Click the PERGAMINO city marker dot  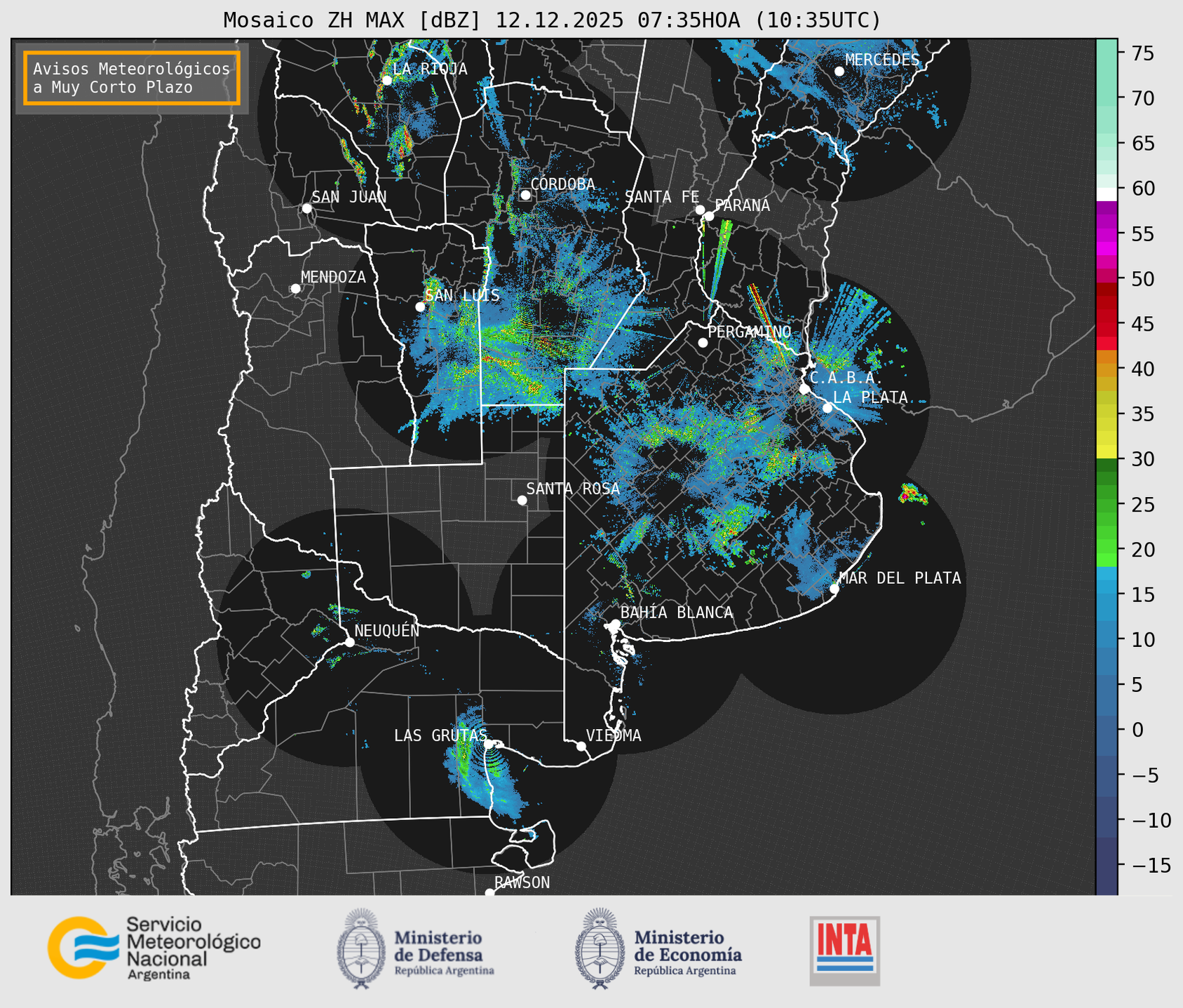703,342
